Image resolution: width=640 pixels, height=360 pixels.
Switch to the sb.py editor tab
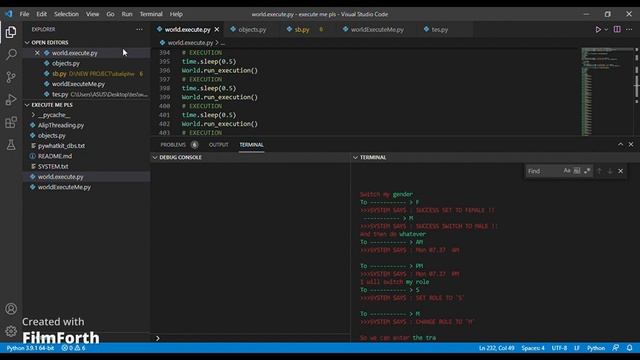pos(302,29)
